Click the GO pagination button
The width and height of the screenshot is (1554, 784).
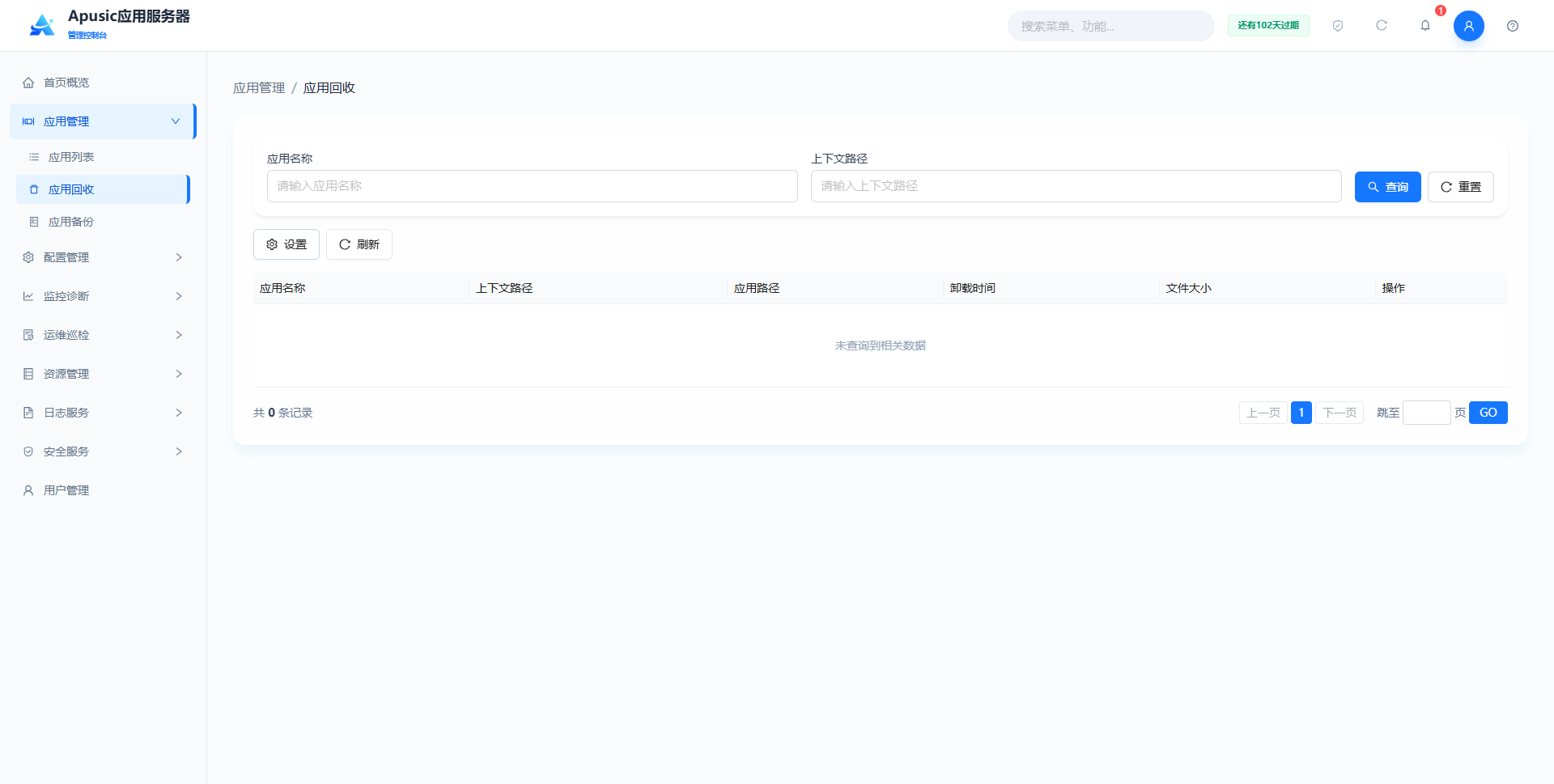tap(1488, 413)
